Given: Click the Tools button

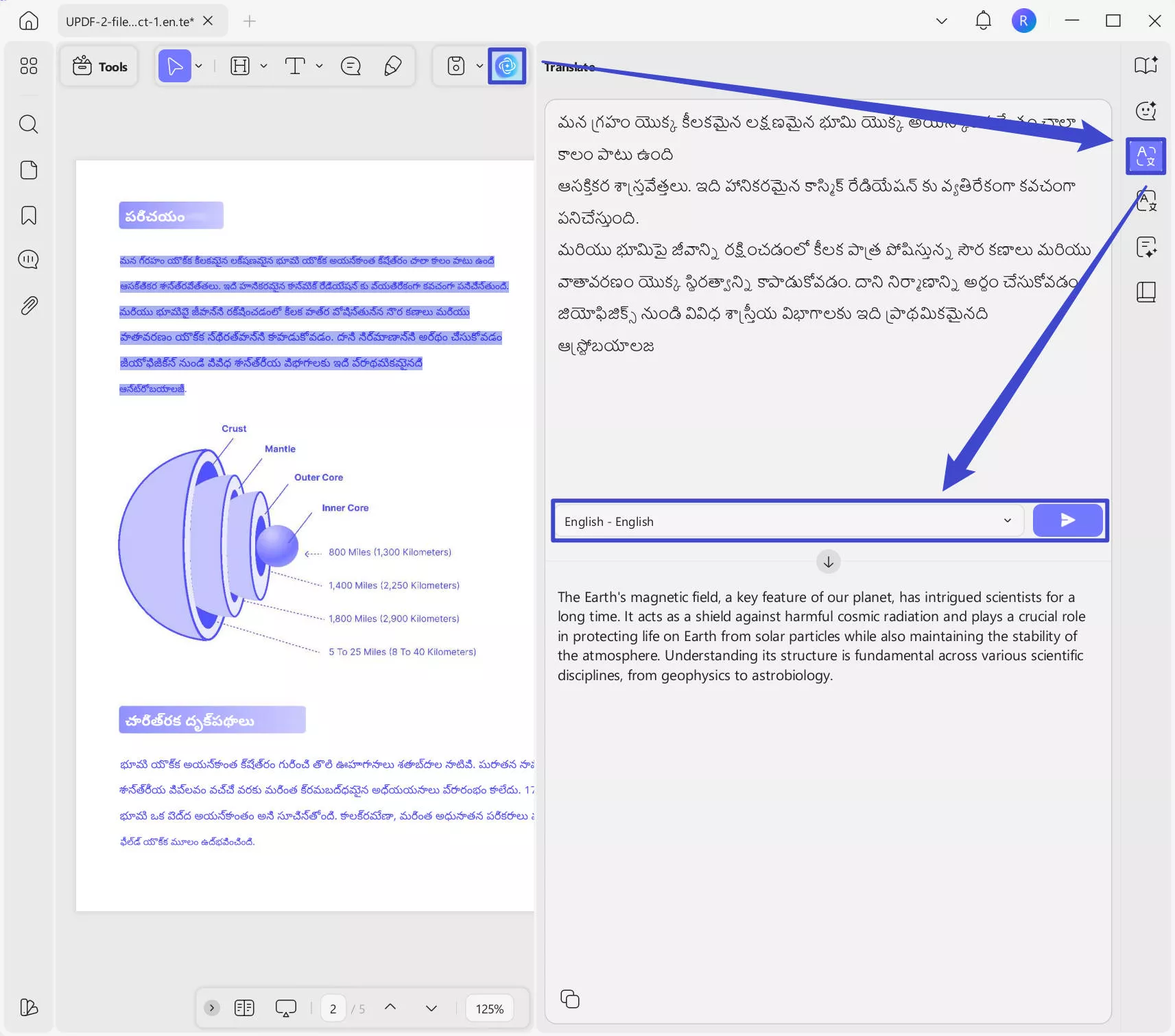Looking at the screenshot, I should (x=100, y=67).
